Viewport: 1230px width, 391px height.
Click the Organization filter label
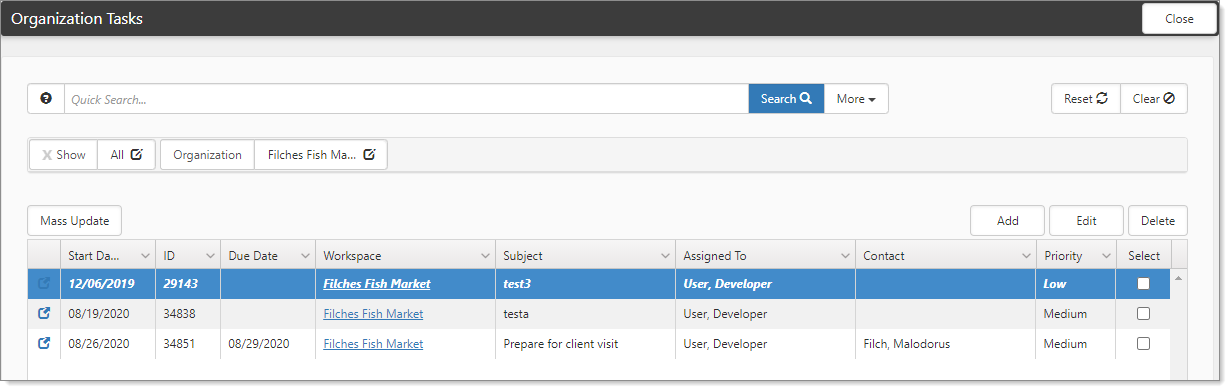[207, 155]
